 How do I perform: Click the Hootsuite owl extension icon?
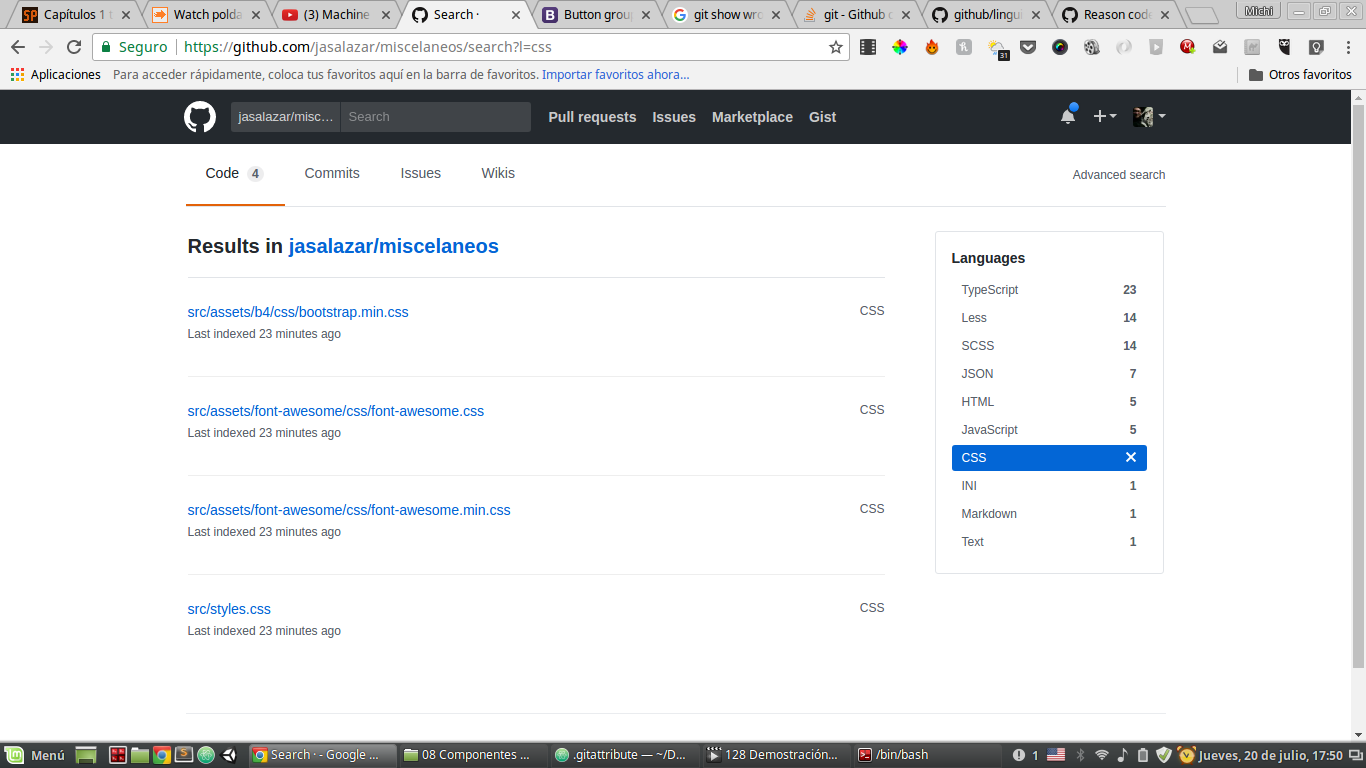[1283, 47]
